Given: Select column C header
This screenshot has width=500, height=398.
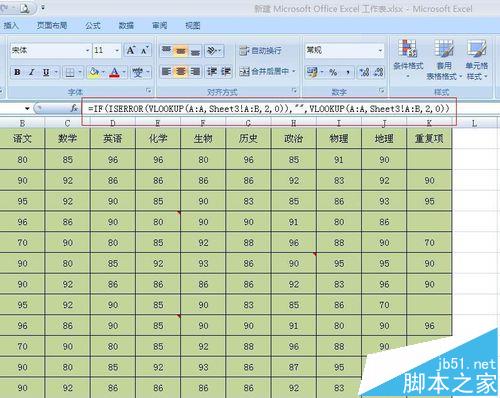Looking at the screenshot, I should (x=67, y=124).
